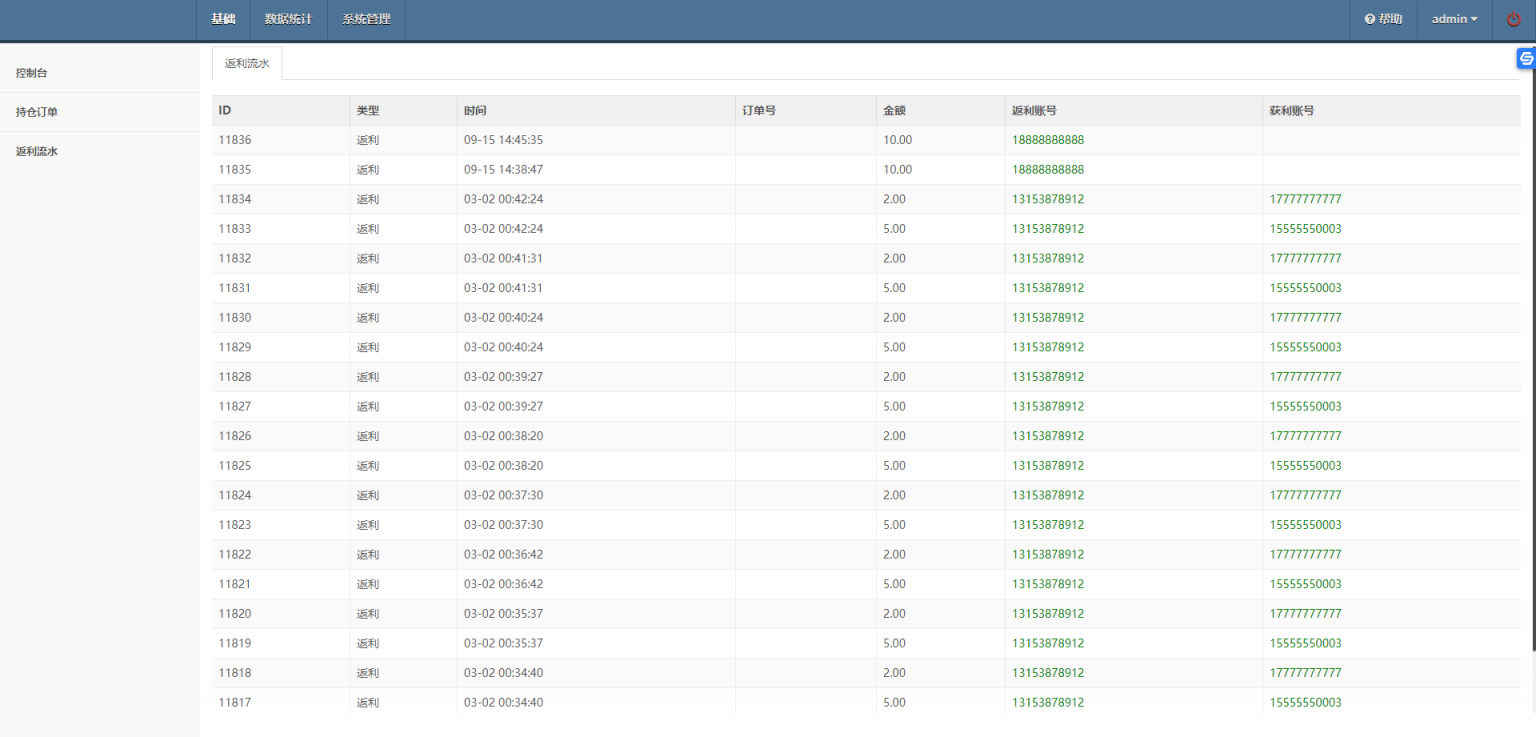The image size is (1536, 737).
Task: Click profit account 17777777777 in row 11834
Action: click(x=1305, y=199)
